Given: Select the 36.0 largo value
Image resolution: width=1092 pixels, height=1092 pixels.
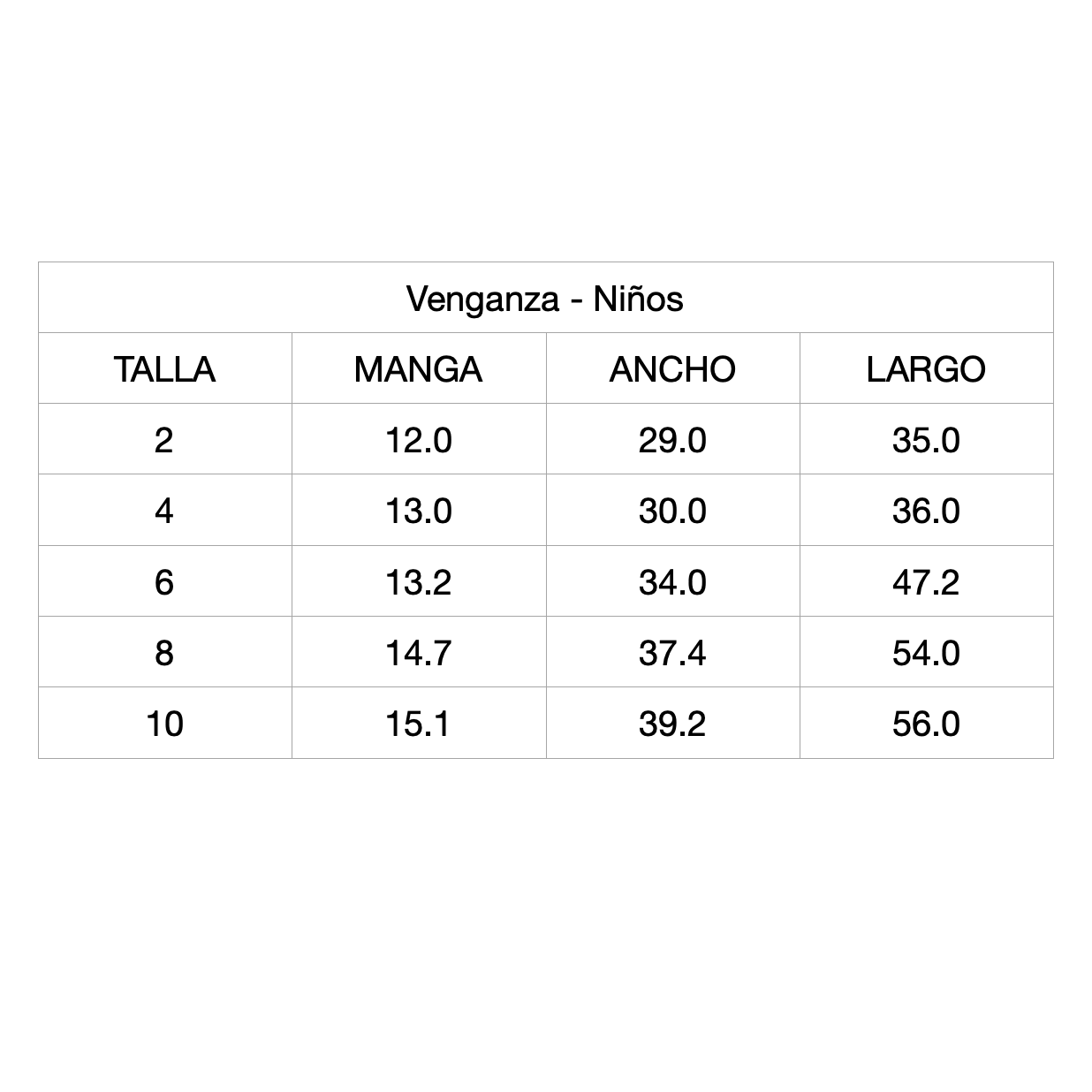Looking at the screenshot, I should (x=926, y=511).
